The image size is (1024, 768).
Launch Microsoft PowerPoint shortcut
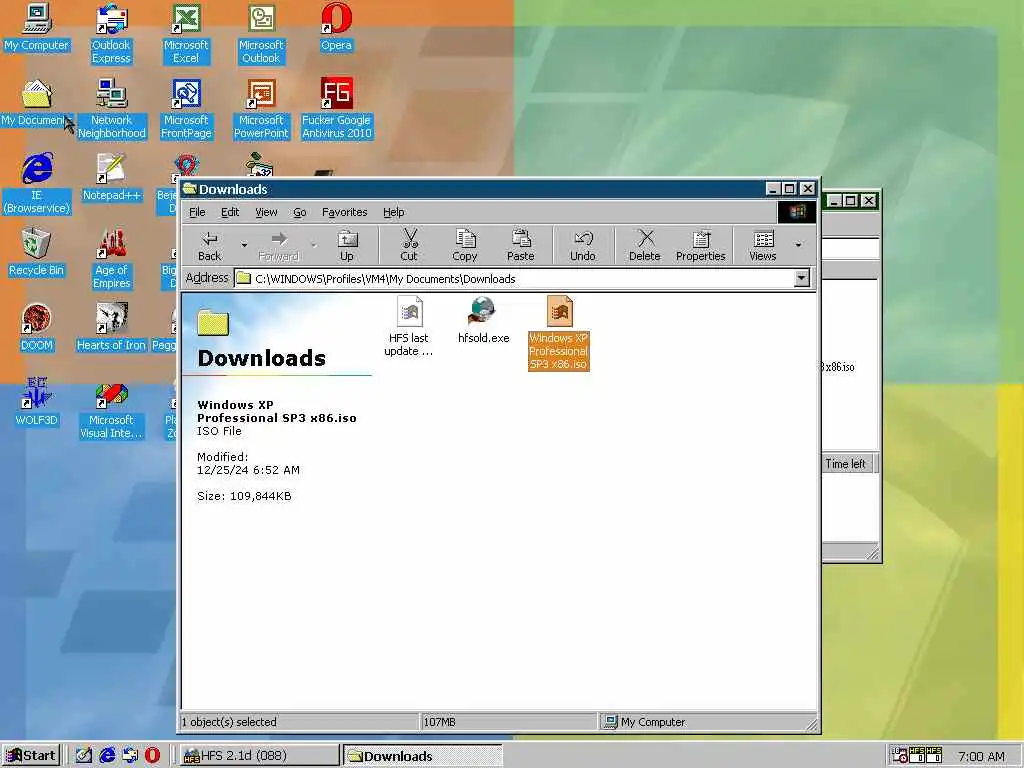pos(261,109)
